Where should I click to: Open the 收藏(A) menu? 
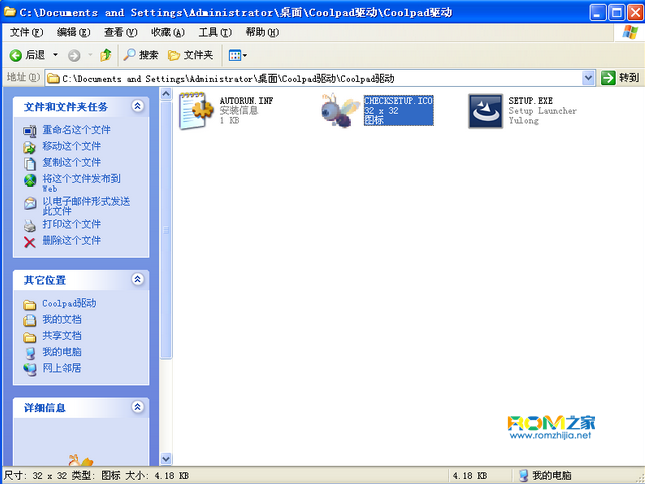[x=168, y=32]
